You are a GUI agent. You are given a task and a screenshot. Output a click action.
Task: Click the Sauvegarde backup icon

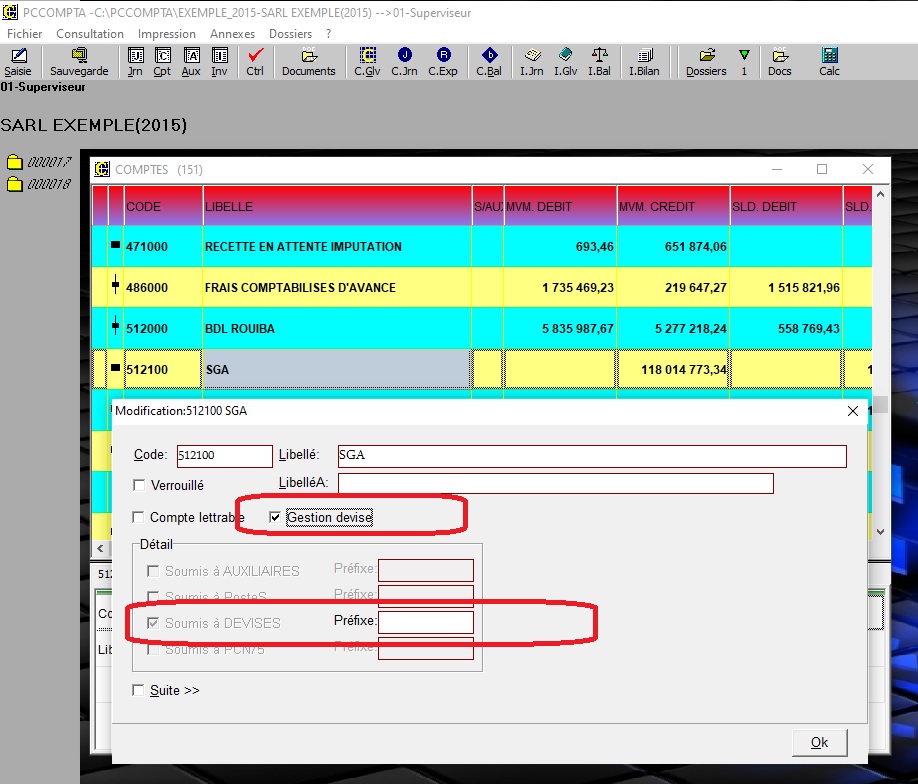[79, 61]
